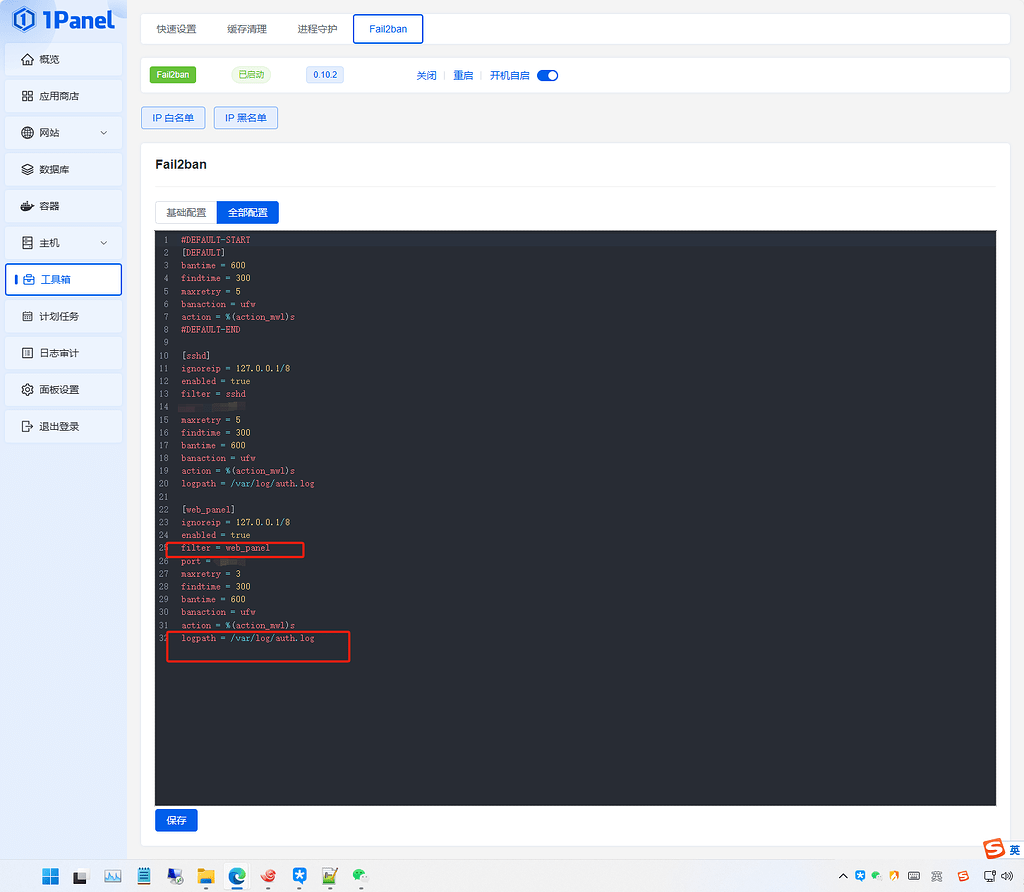This screenshot has width=1024, height=892.
Task: Enable the 开机自启 startup toggle
Action: point(547,74)
